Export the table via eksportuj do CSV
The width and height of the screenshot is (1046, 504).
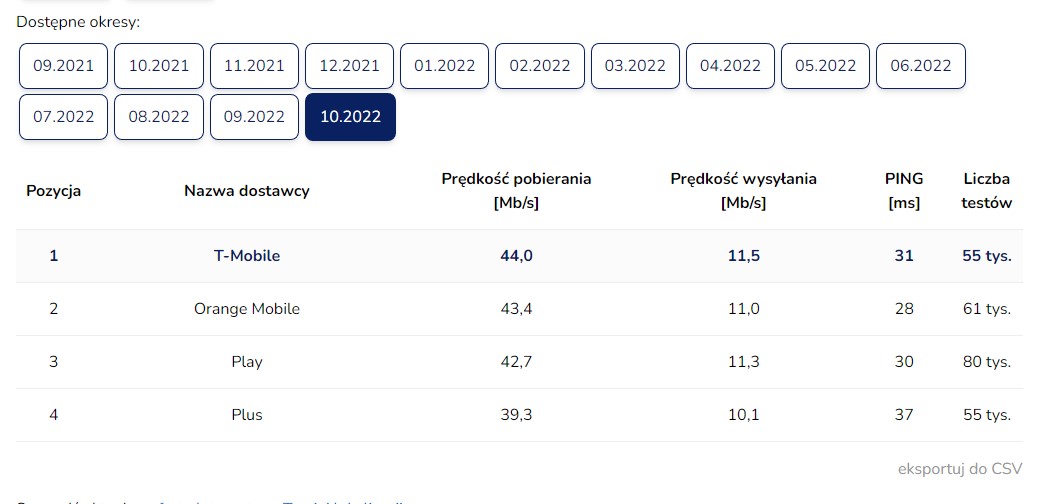tap(960, 468)
